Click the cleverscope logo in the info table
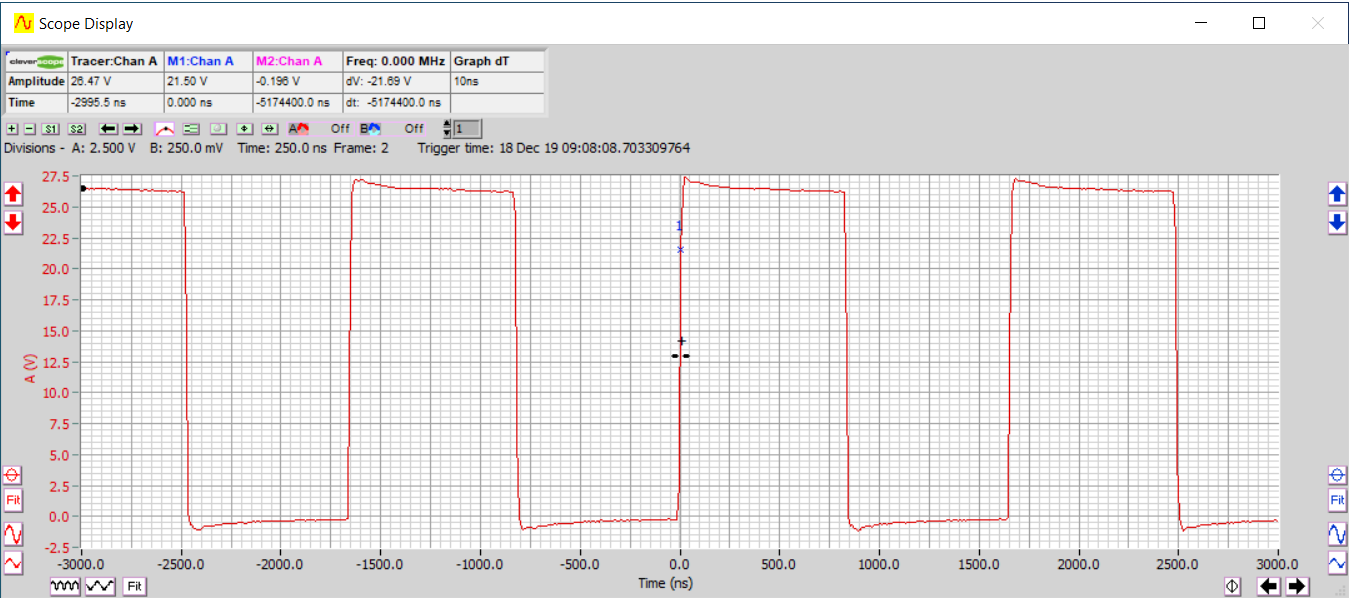The image size is (1349, 599). 36,61
